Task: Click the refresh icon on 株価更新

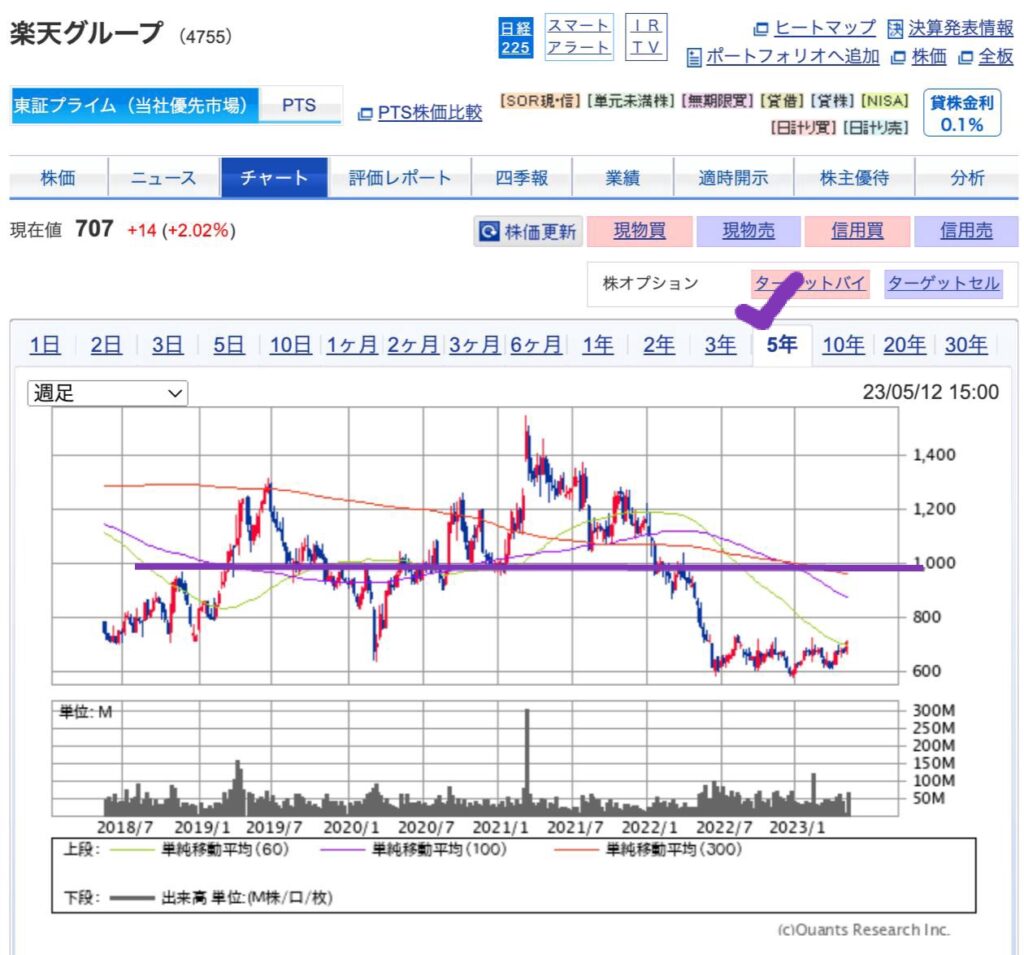Action: (488, 231)
